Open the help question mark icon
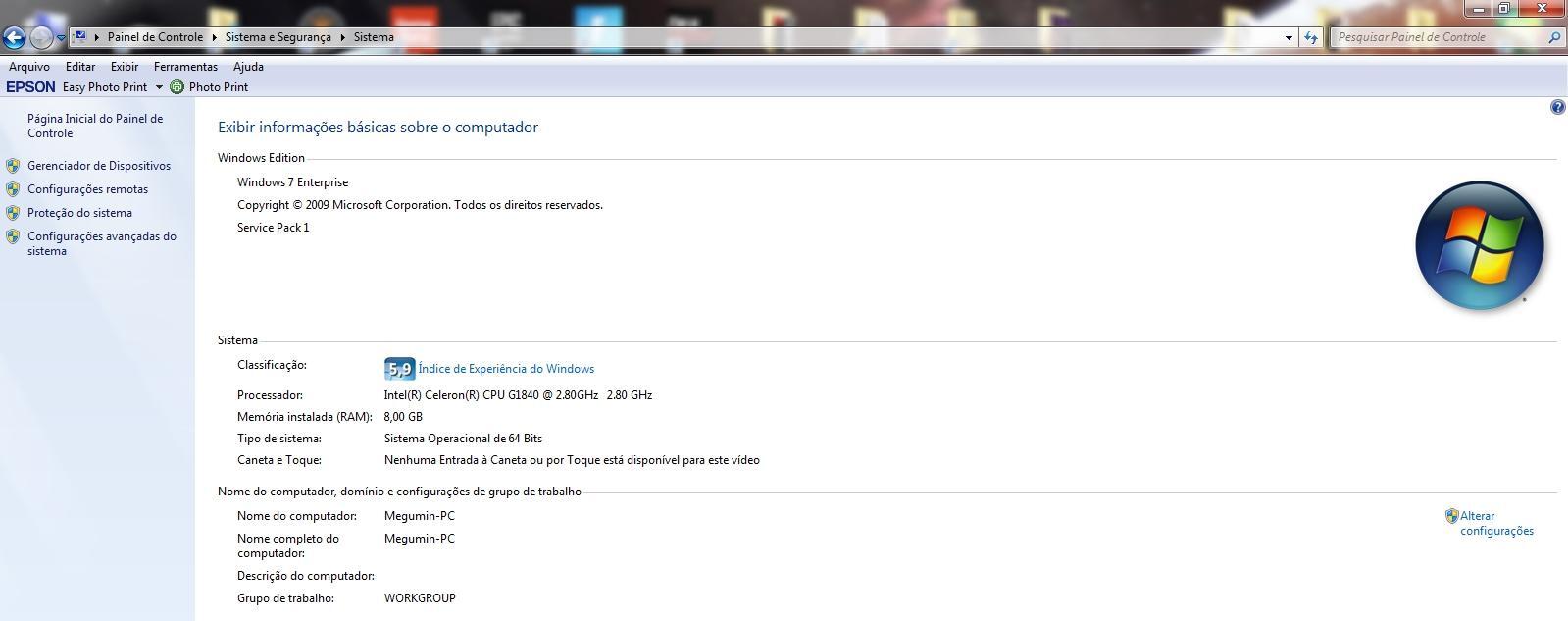 [x=1557, y=107]
